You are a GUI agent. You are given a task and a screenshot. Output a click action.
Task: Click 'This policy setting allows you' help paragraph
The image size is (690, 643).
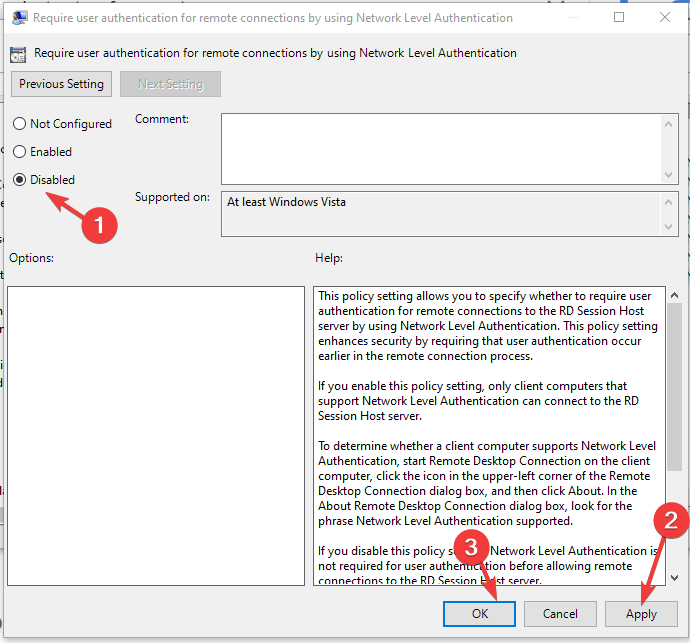(x=488, y=326)
